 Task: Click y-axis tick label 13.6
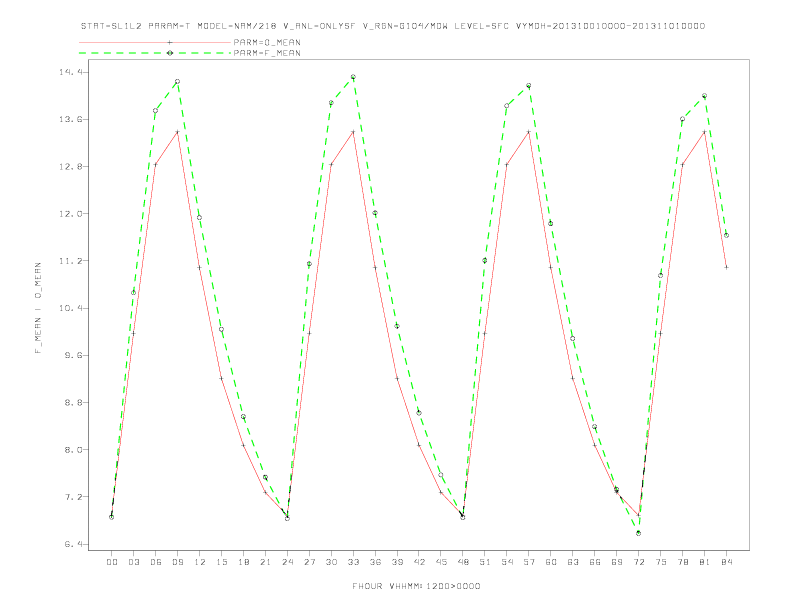click(x=70, y=120)
